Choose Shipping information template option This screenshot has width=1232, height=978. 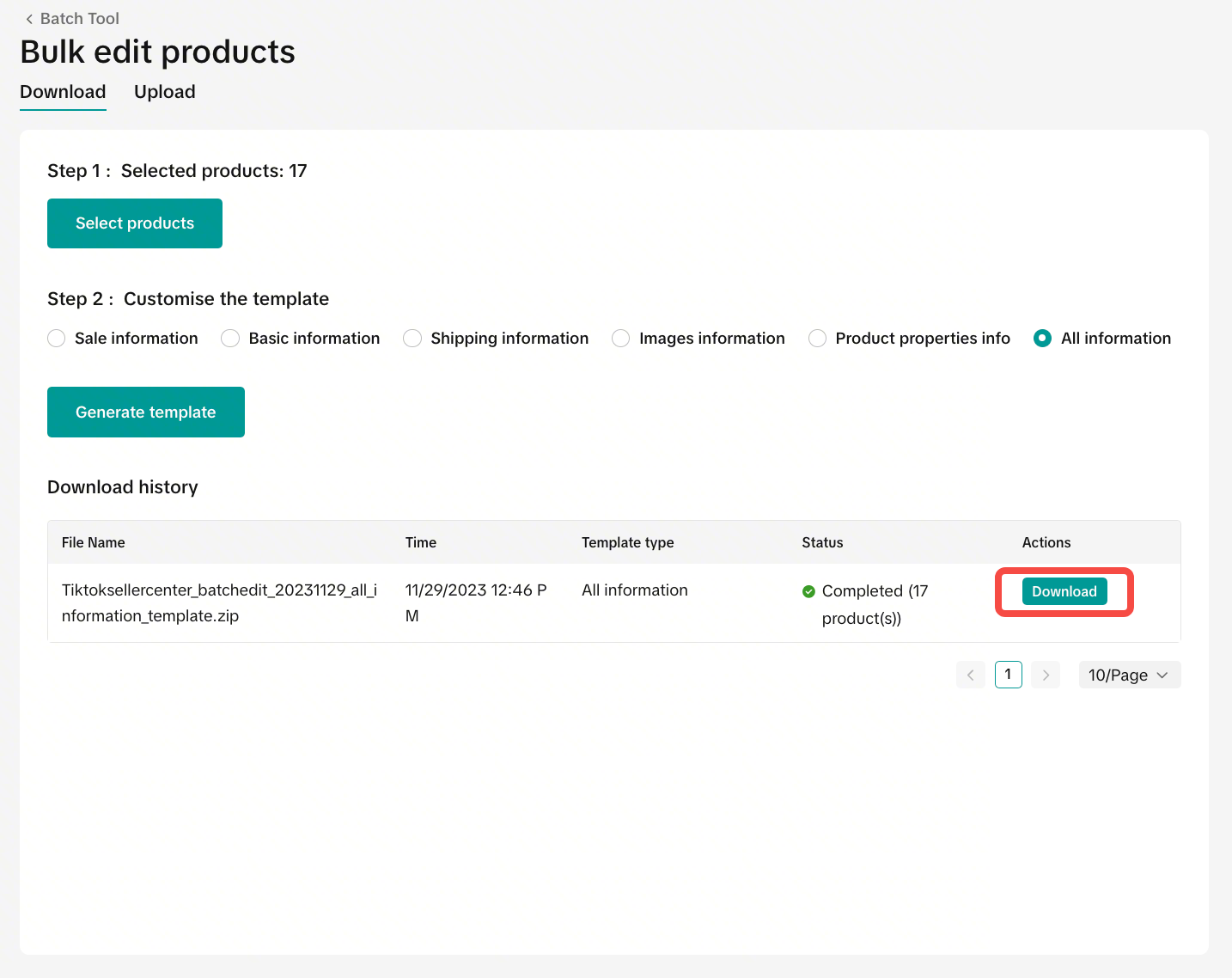pos(412,339)
